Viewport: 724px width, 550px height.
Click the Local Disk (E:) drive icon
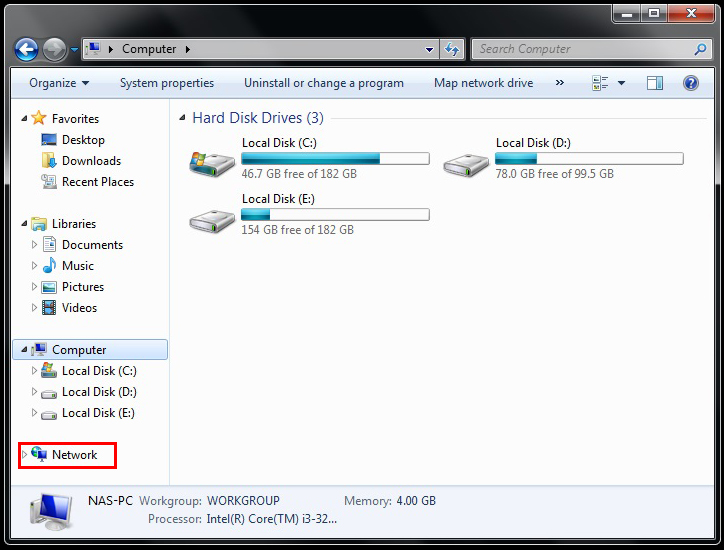(212, 221)
